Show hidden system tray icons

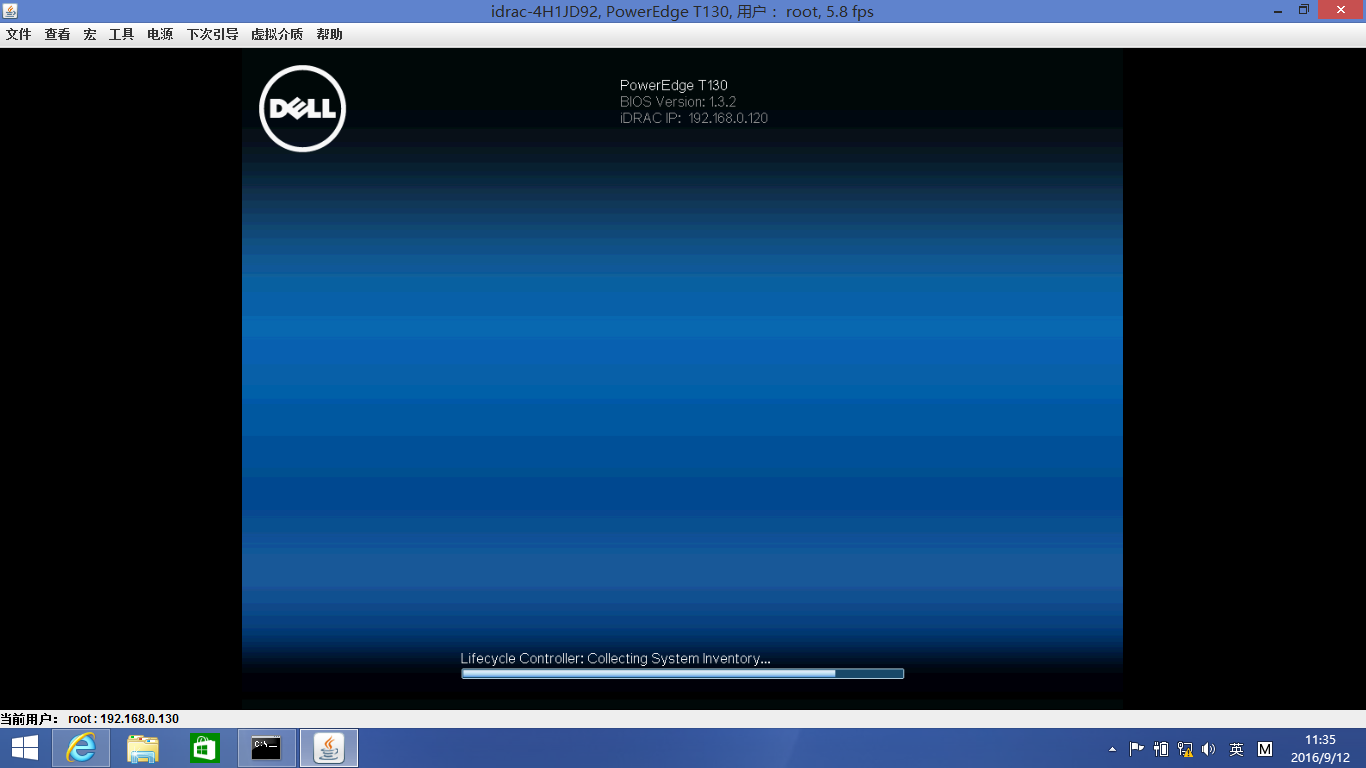(1113, 749)
